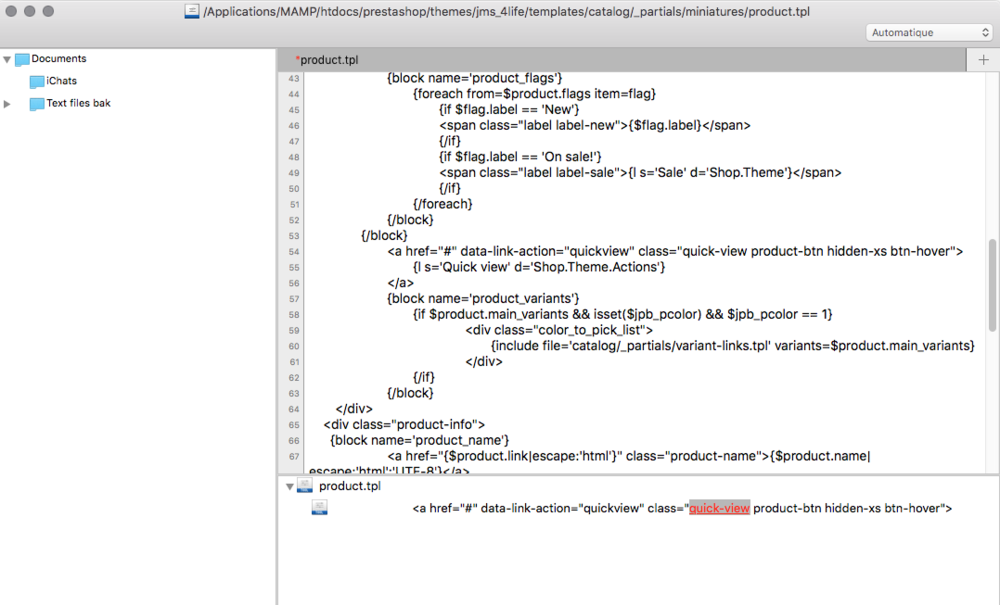The height and width of the screenshot is (605, 1000).
Task: Click the product-name anchor href line
Action: [x=629, y=456]
